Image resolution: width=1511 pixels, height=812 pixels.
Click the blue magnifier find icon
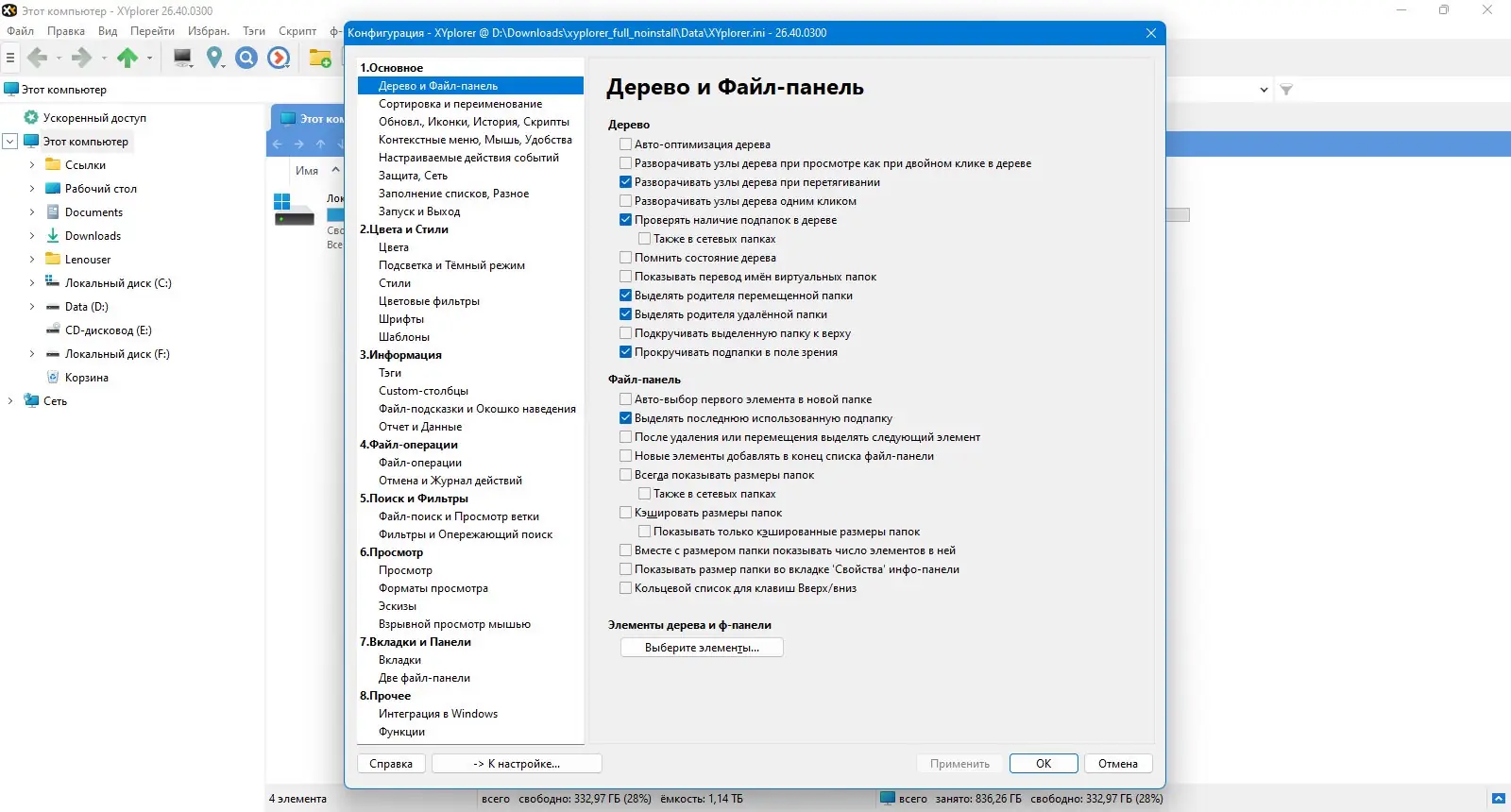coord(246,59)
